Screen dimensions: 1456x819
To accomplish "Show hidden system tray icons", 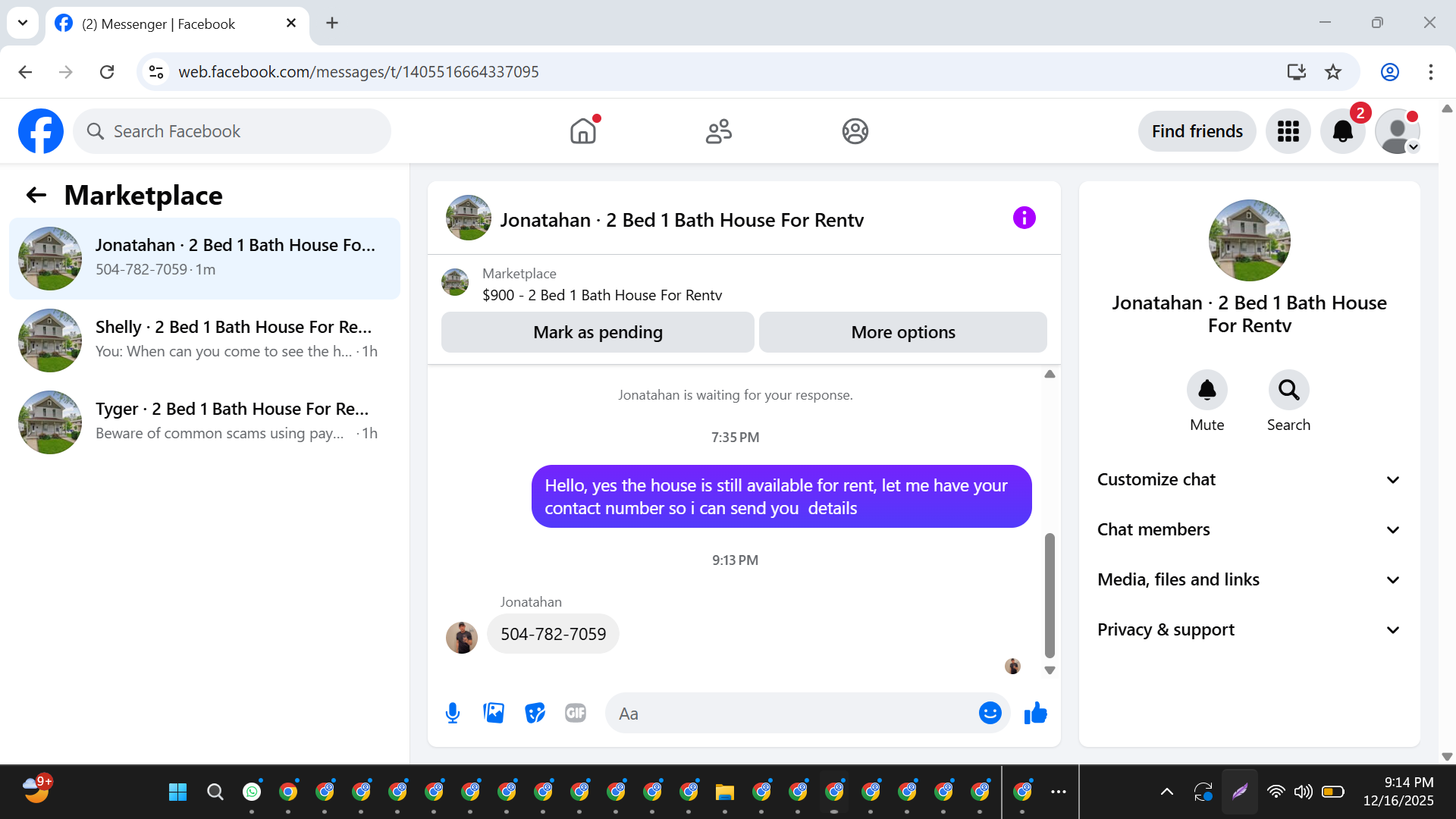I will pos(1167,792).
